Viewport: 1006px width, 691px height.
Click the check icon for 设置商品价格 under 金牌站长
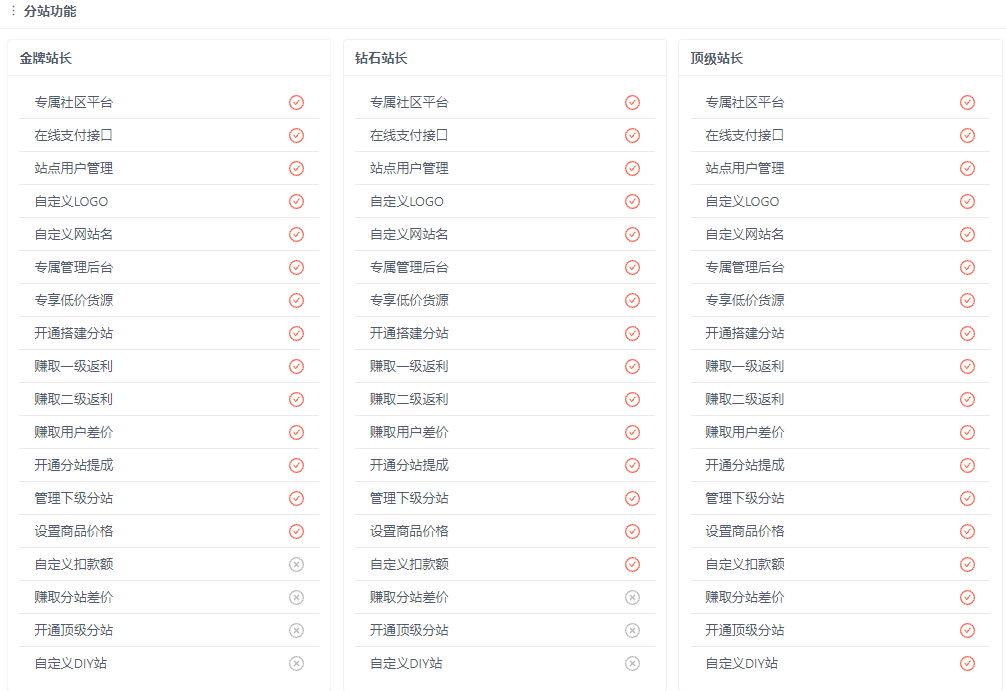296,531
